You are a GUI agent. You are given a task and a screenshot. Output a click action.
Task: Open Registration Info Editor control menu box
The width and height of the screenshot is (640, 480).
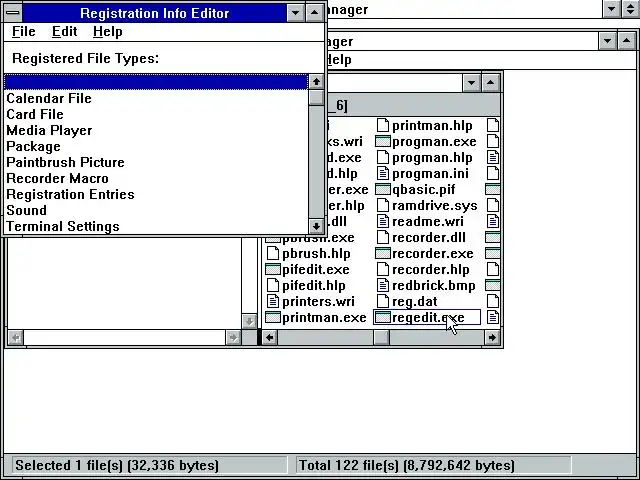[13, 13]
